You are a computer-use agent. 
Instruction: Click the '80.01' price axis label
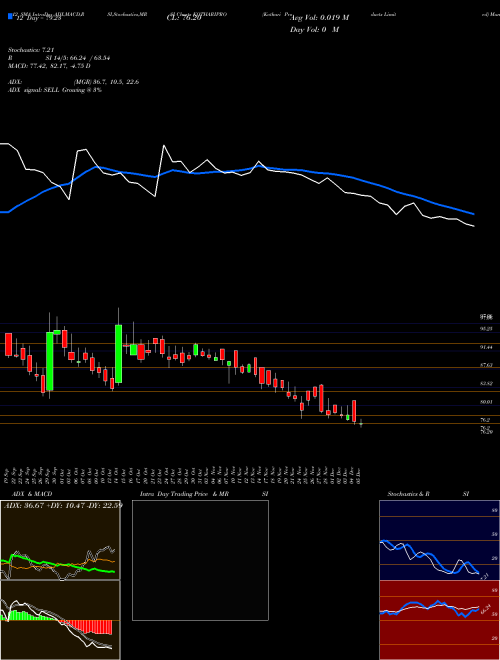(486, 402)
